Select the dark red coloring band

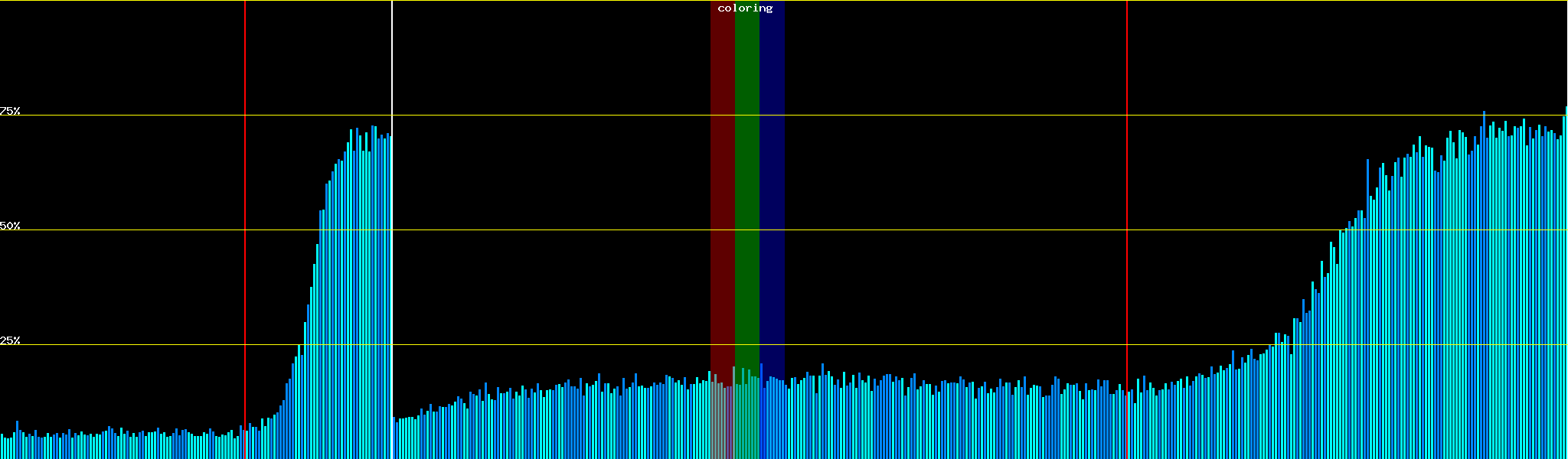point(722,191)
